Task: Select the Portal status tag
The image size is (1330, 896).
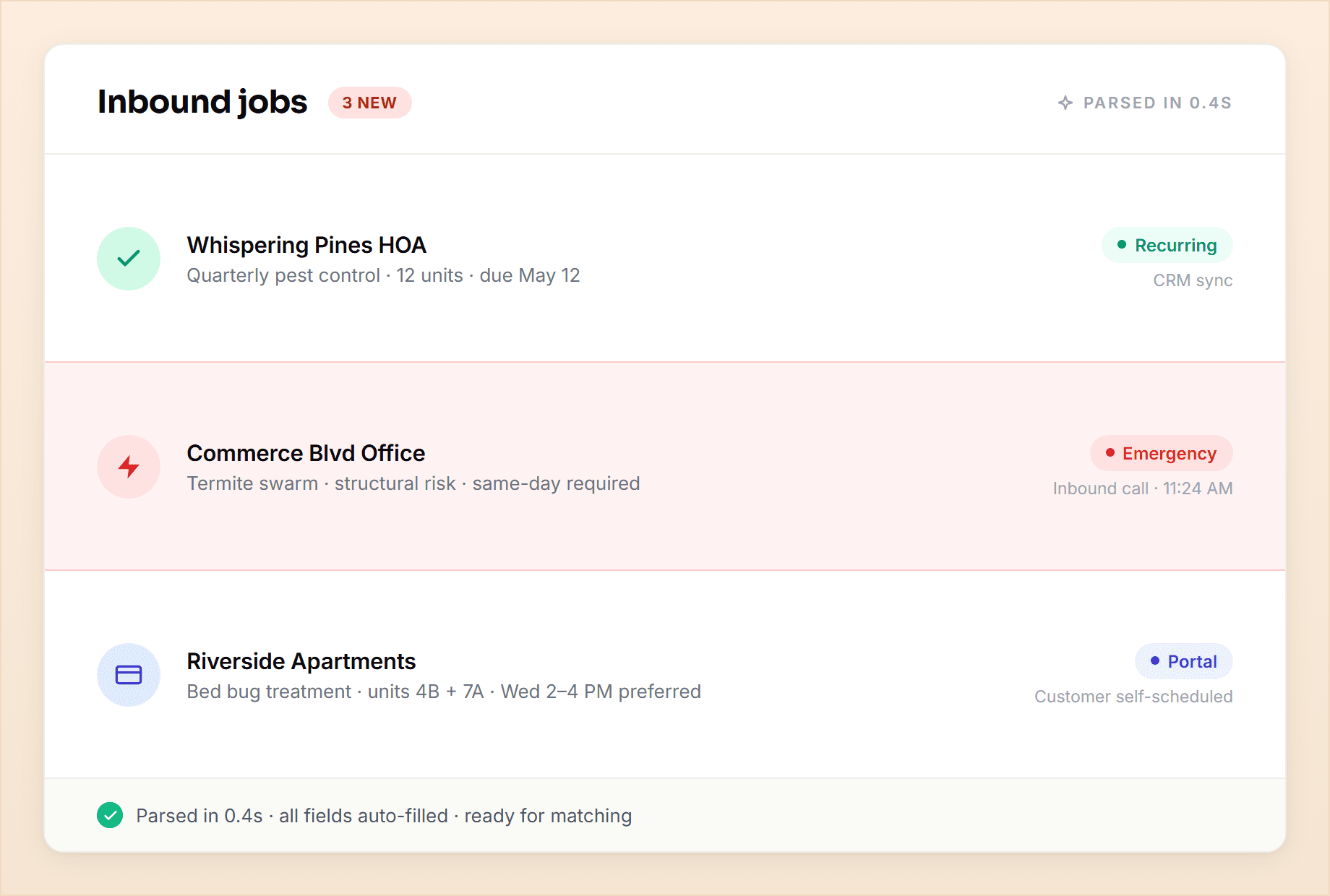Action: click(x=1183, y=661)
